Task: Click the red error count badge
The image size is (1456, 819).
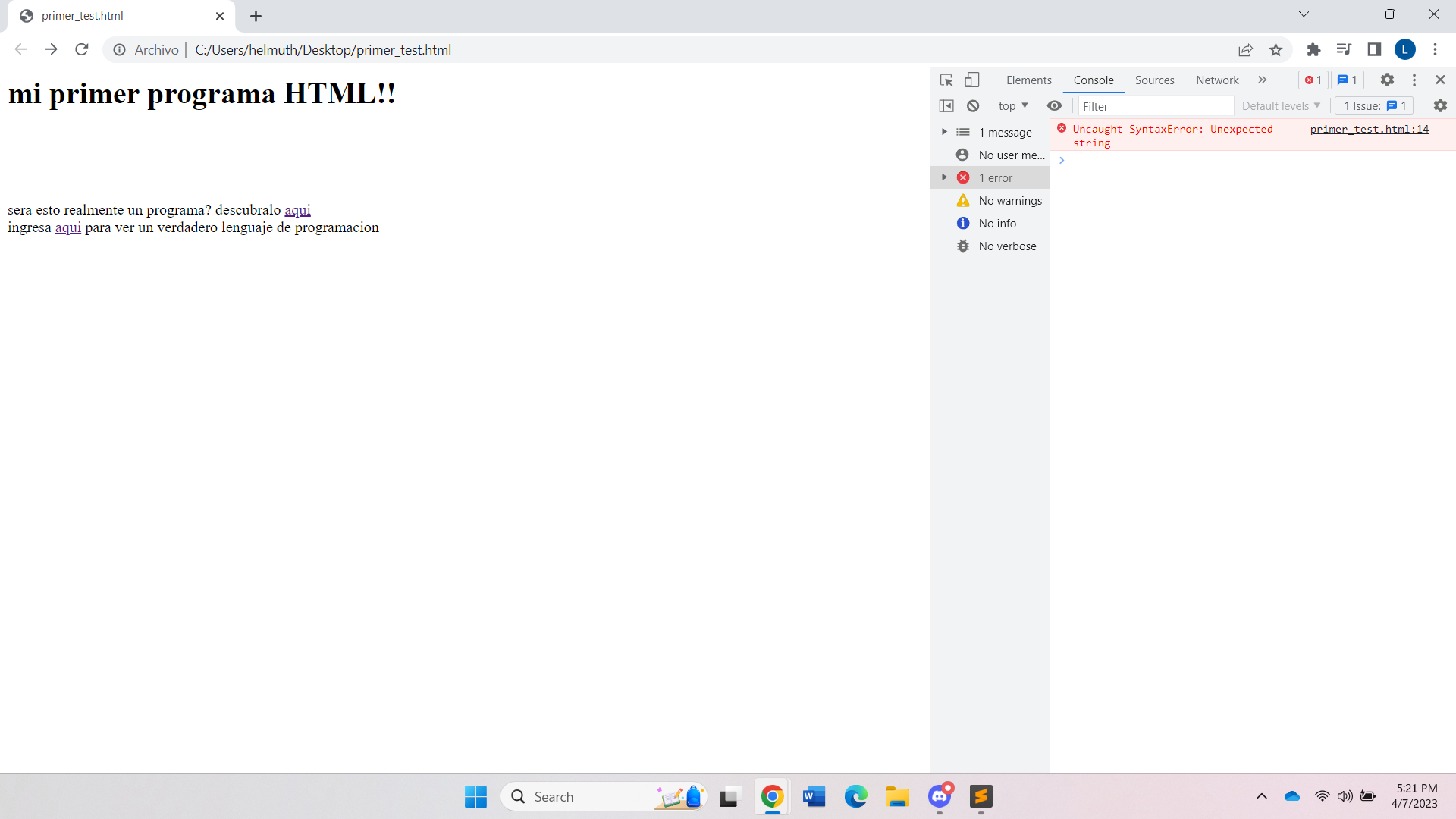Action: 1313,80
